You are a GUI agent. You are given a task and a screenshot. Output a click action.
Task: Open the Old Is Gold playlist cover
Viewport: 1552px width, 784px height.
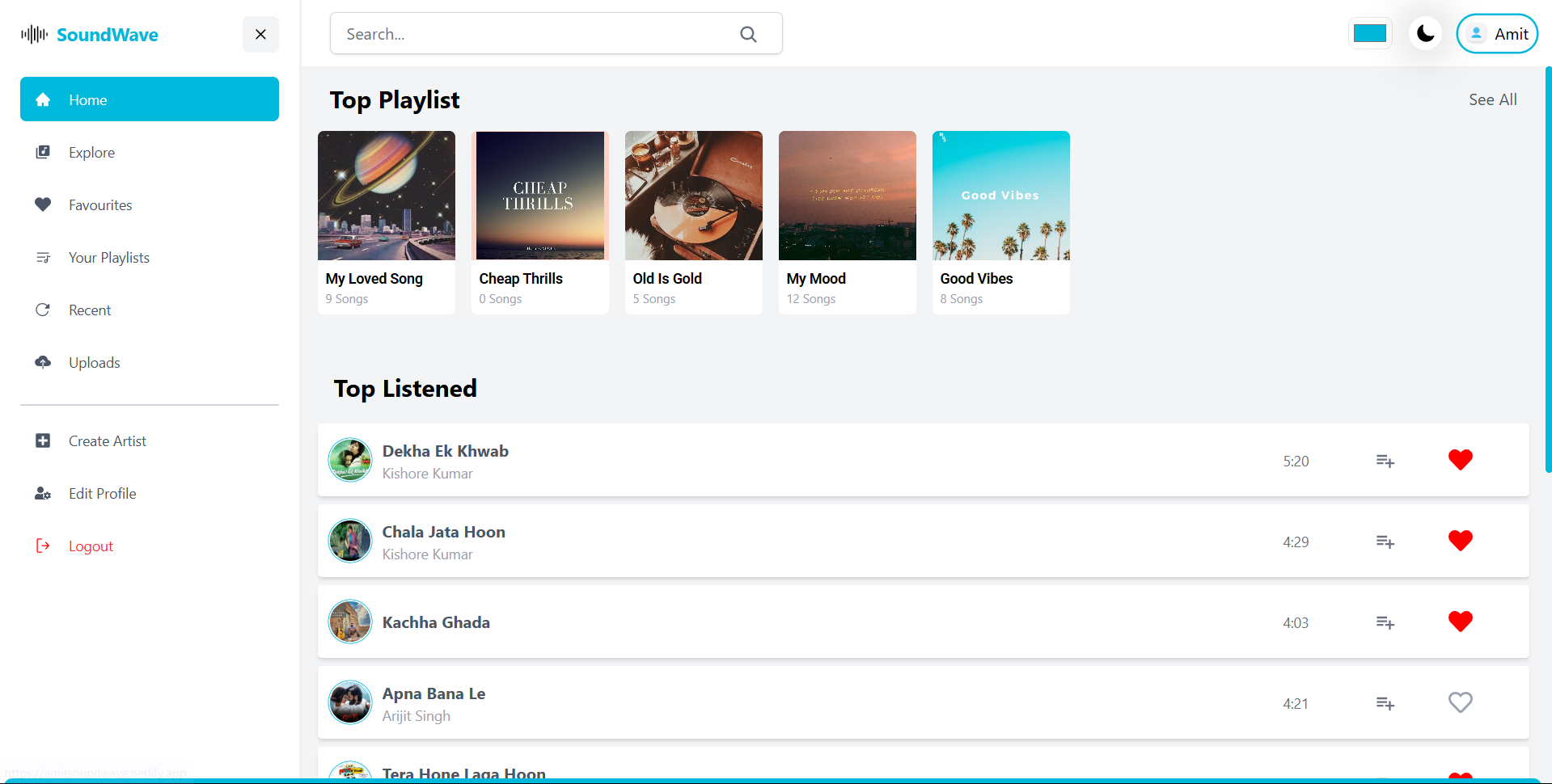coord(694,196)
